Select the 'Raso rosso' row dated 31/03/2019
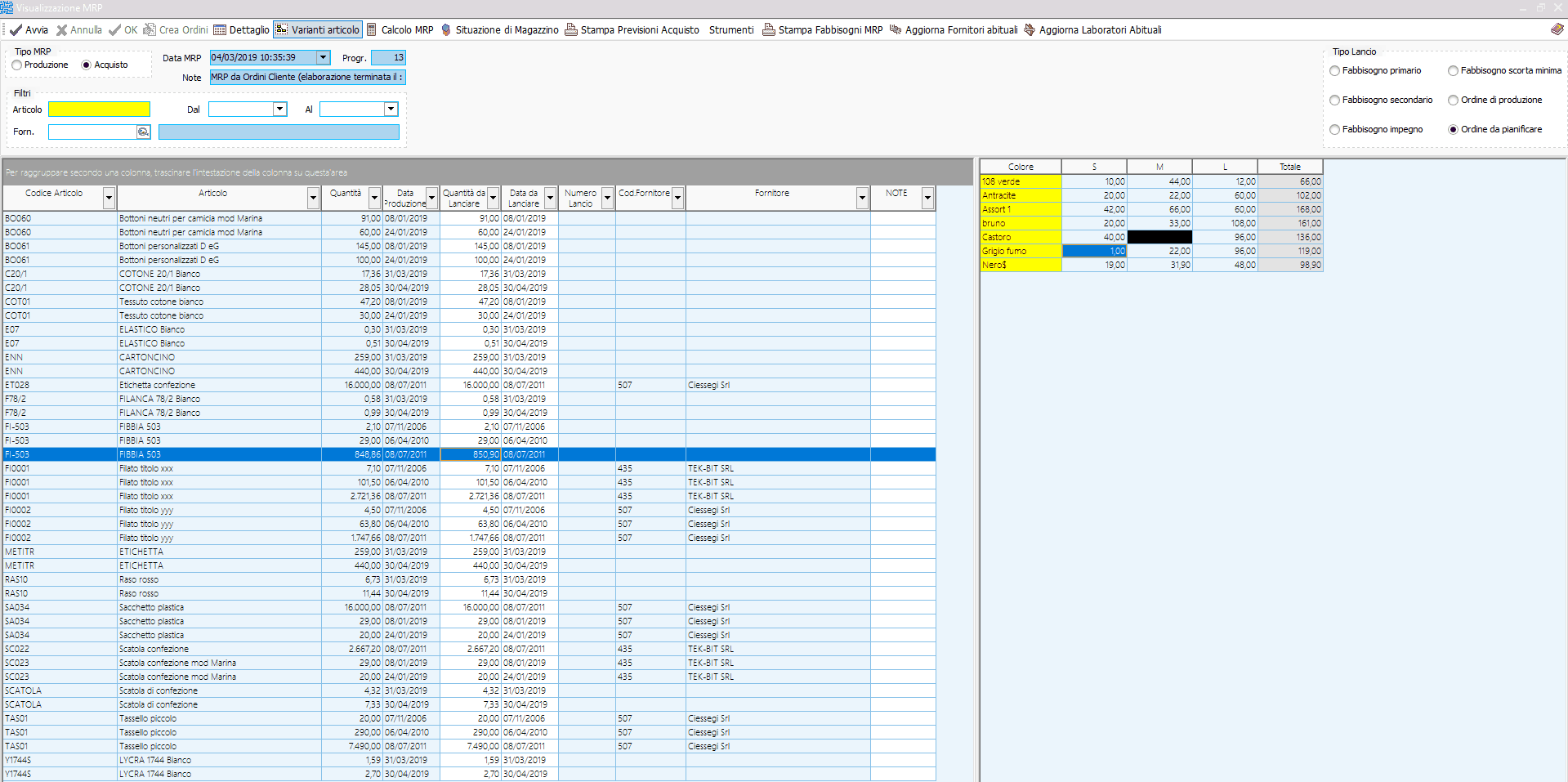This screenshot has width=1568, height=782. tap(469, 579)
